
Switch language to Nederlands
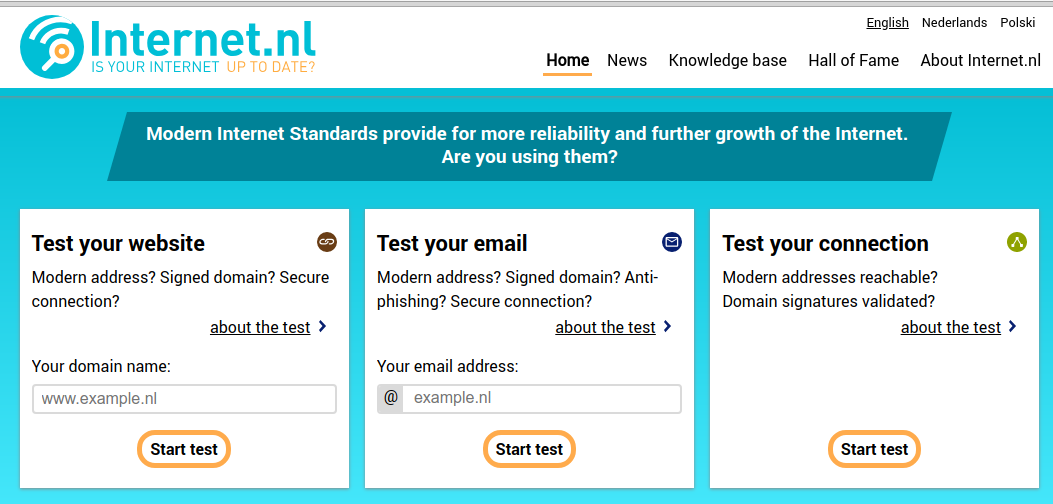tap(954, 22)
